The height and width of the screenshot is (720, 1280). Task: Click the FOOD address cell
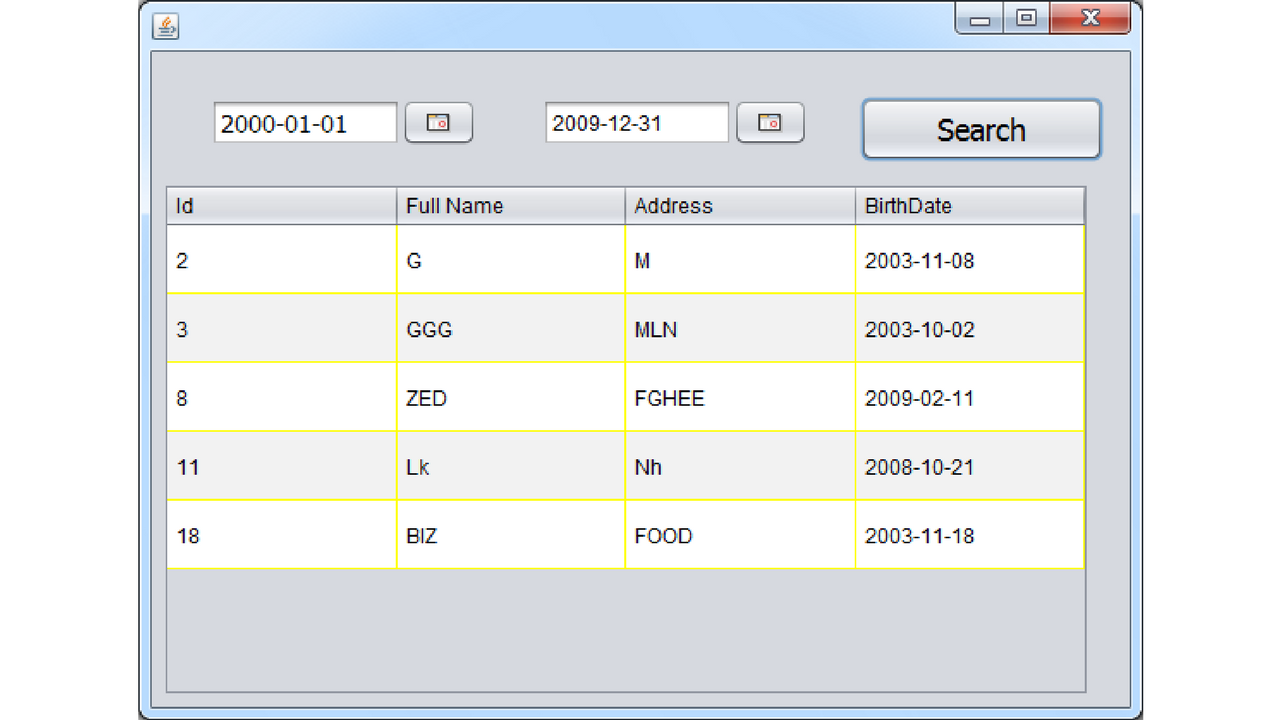point(740,534)
